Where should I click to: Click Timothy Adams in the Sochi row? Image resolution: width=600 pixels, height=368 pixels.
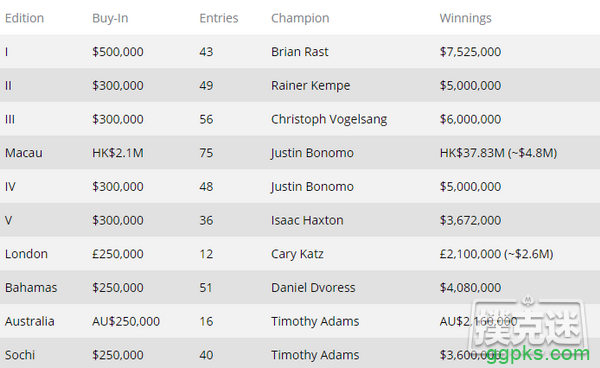pos(315,355)
